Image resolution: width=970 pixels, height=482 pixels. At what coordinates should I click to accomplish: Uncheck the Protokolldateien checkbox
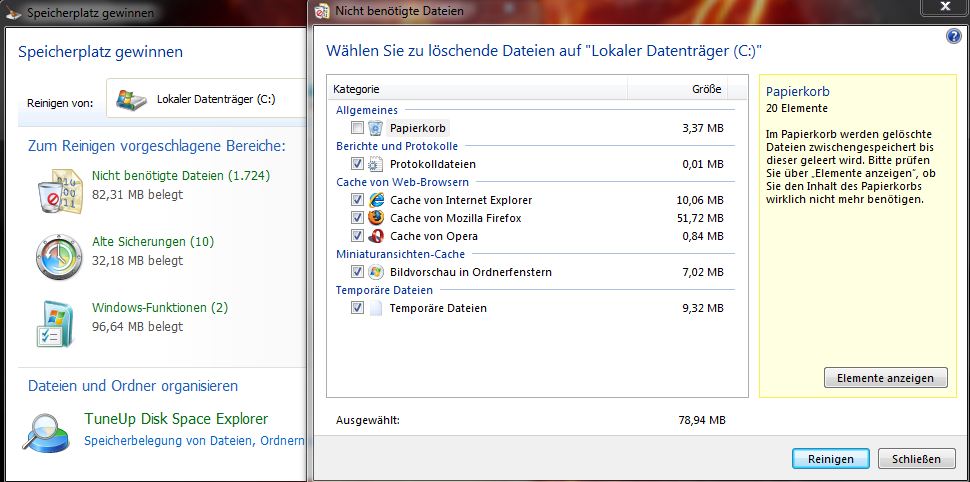[x=358, y=164]
